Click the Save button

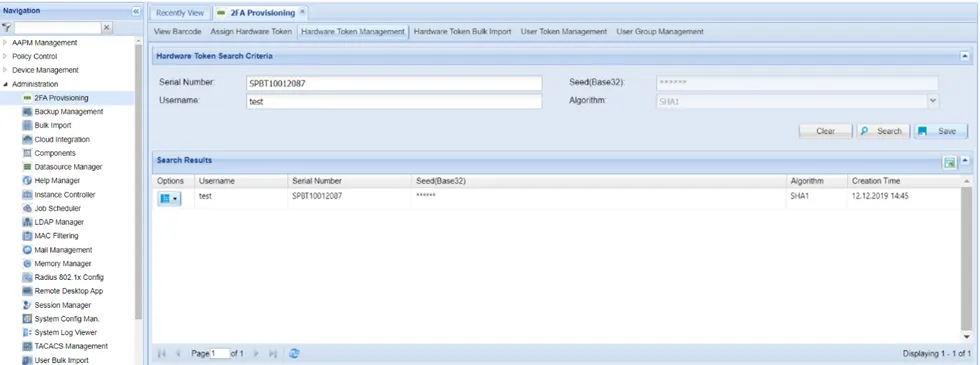[x=941, y=131]
